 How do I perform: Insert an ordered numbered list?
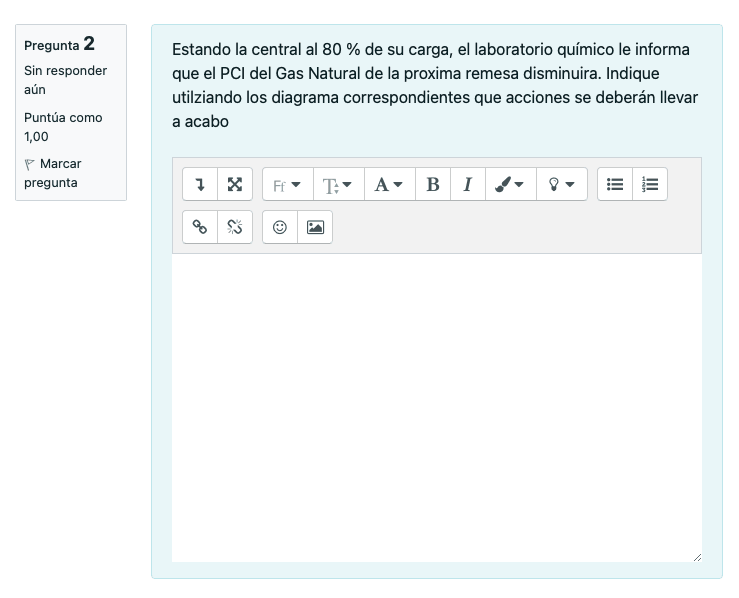(649, 184)
